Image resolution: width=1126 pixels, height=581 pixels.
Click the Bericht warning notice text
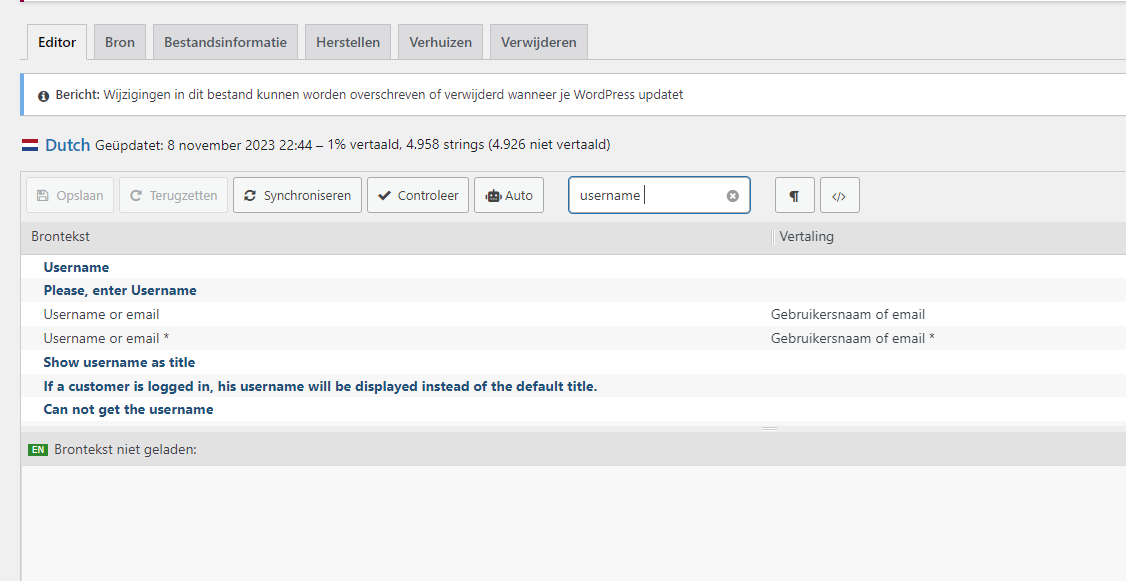[x=369, y=95]
